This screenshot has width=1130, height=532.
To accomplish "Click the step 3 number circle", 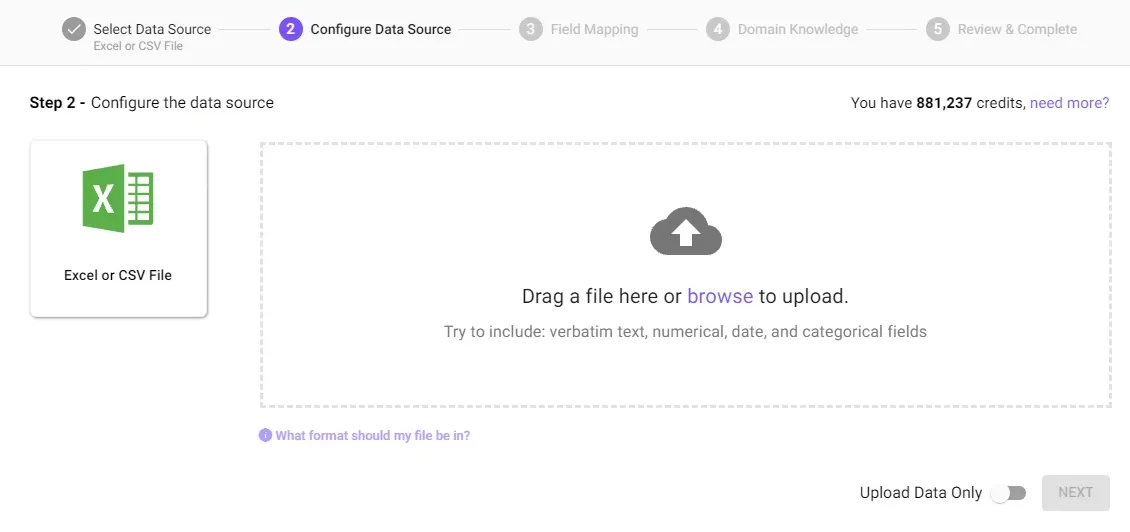I will pos(530,30).
